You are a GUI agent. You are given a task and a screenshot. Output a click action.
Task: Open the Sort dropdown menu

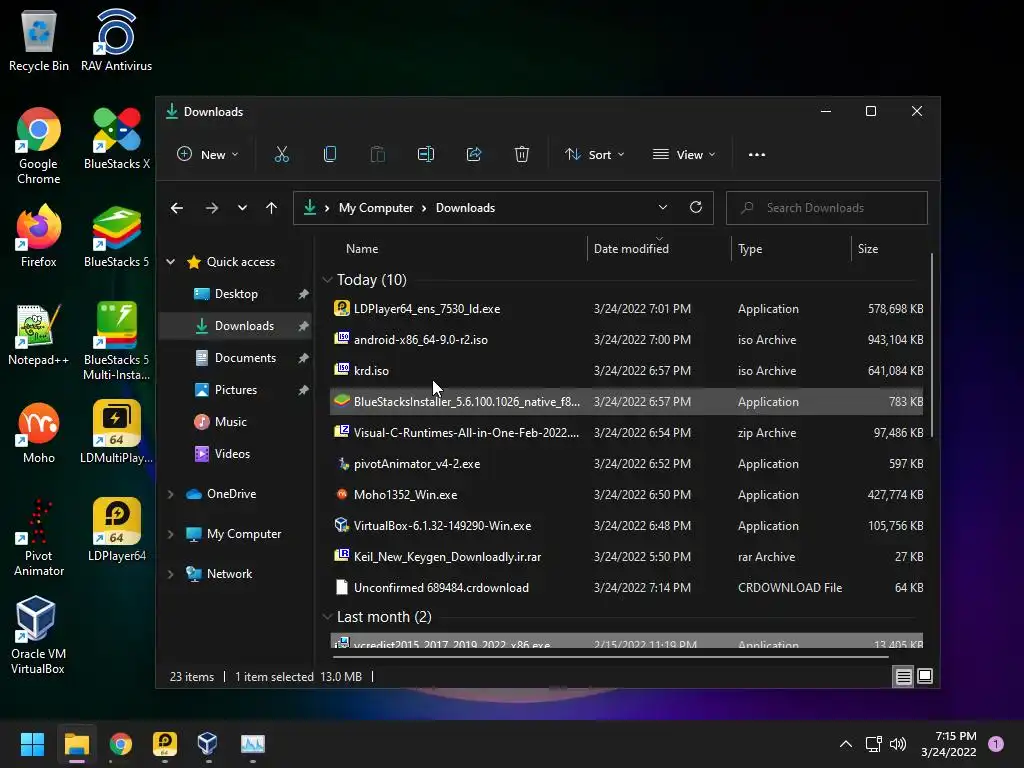coord(595,155)
